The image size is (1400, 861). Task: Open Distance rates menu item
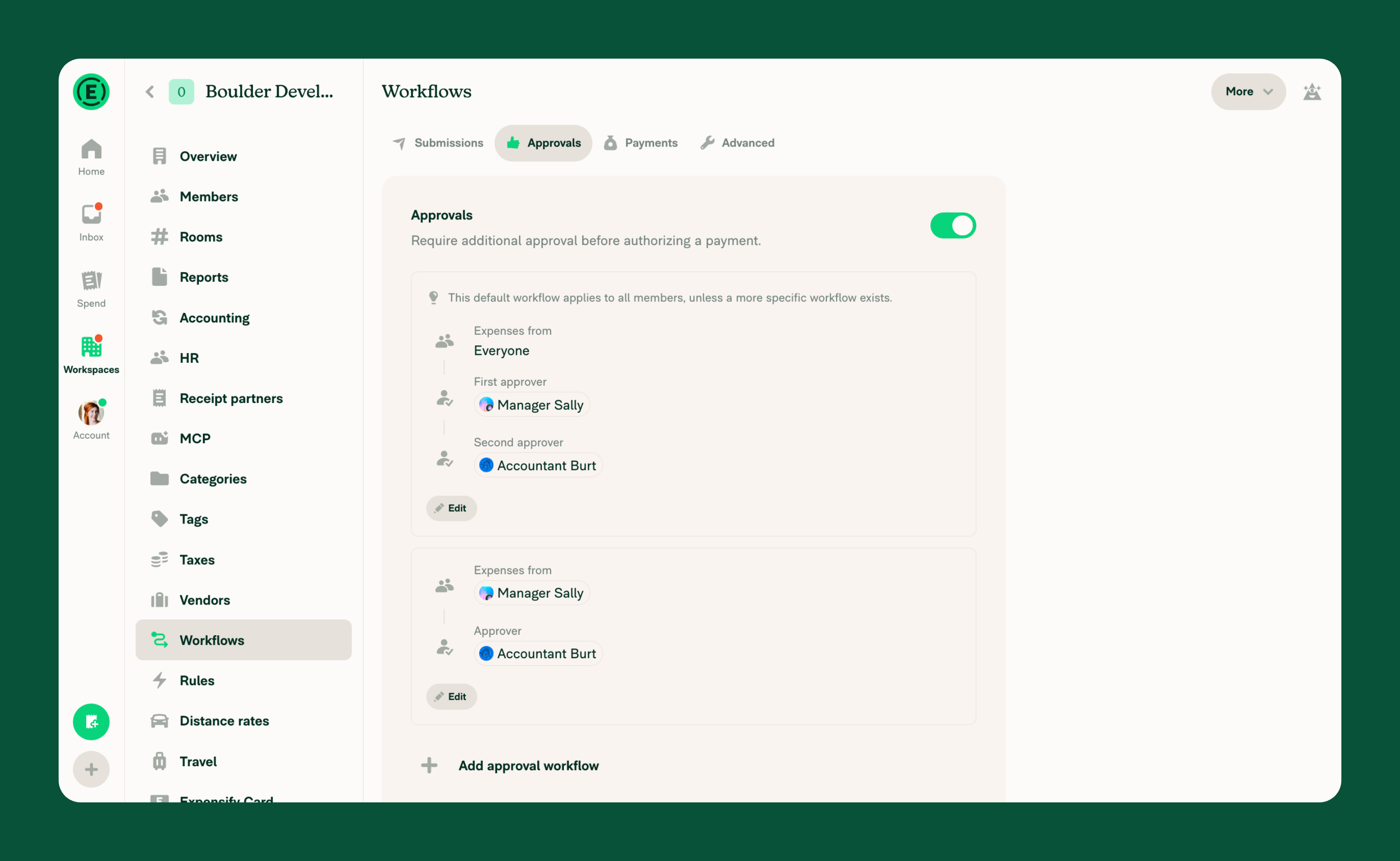pyautogui.click(x=243, y=721)
